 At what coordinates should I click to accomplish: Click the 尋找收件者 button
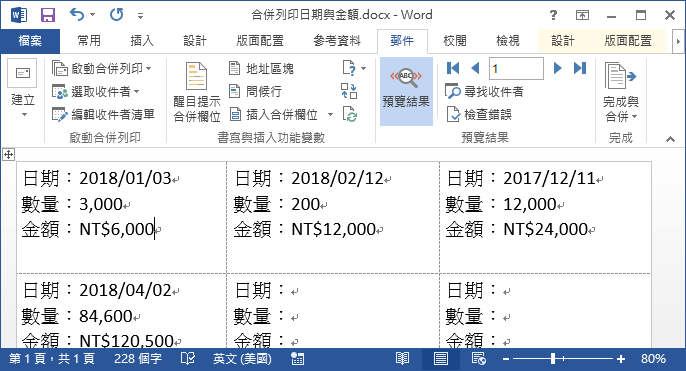tap(484, 91)
